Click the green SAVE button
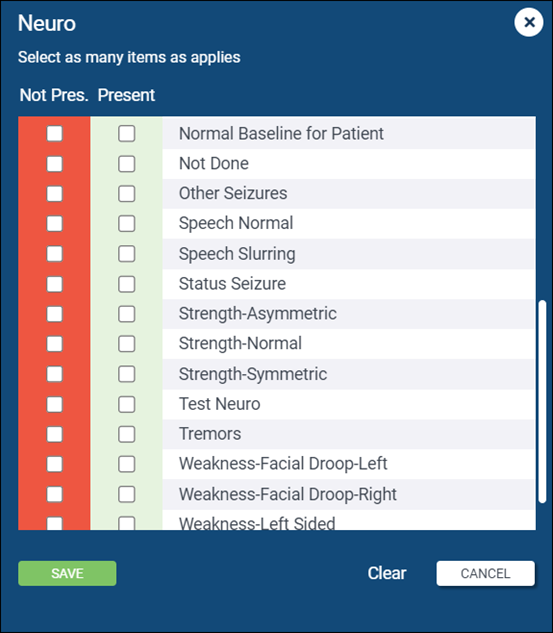The width and height of the screenshot is (553, 633). pyautogui.click(x=67, y=573)
